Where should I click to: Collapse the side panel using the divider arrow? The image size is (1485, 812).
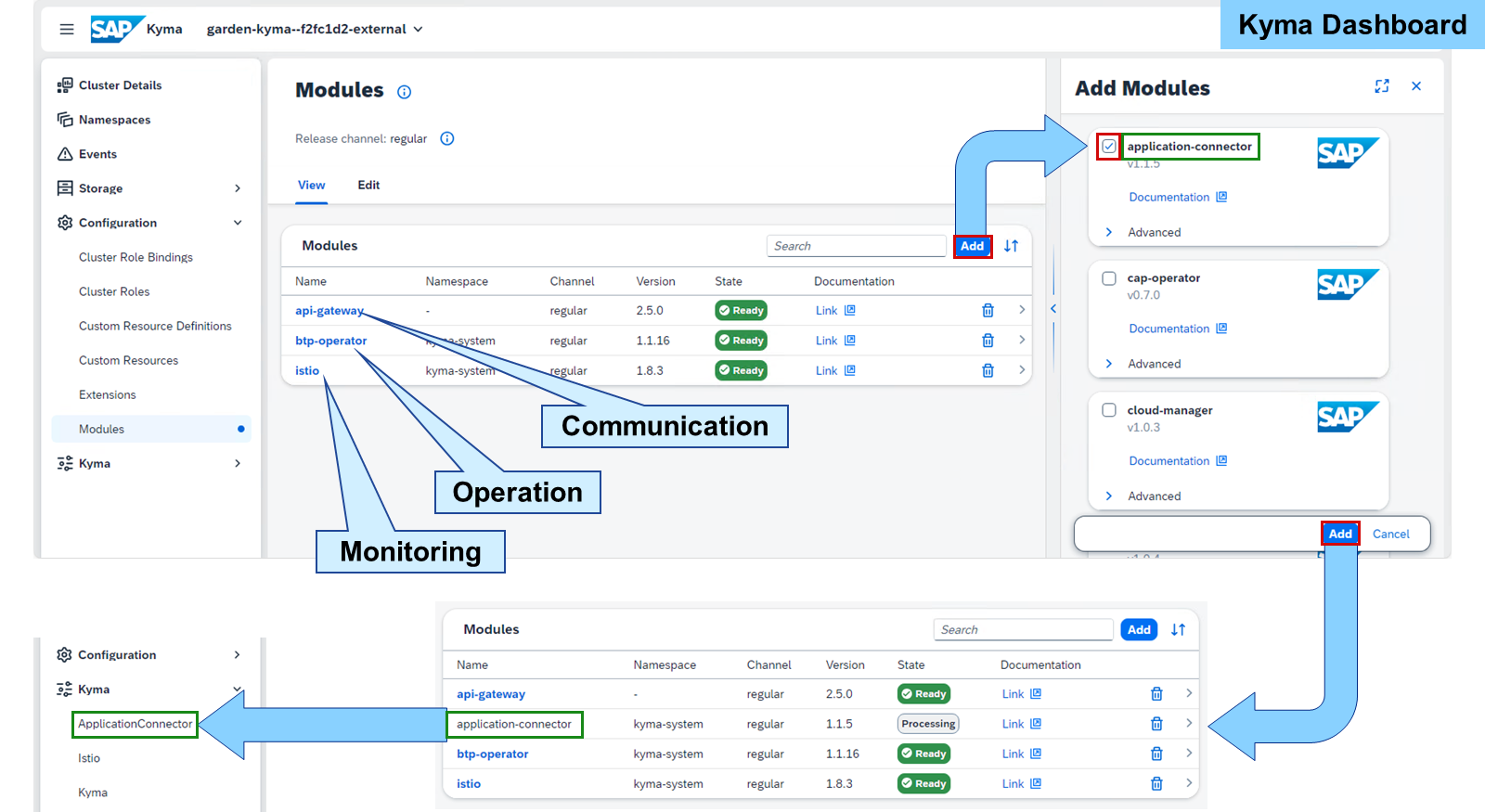click(x=1053, y=309)
